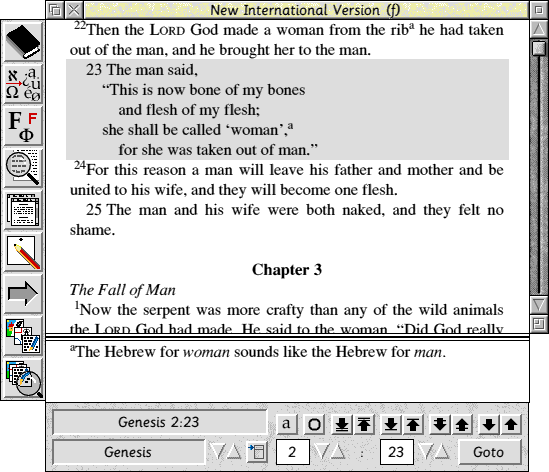549x472 pixels.
Task: Click the chapter number field
Action: point(292,452)
